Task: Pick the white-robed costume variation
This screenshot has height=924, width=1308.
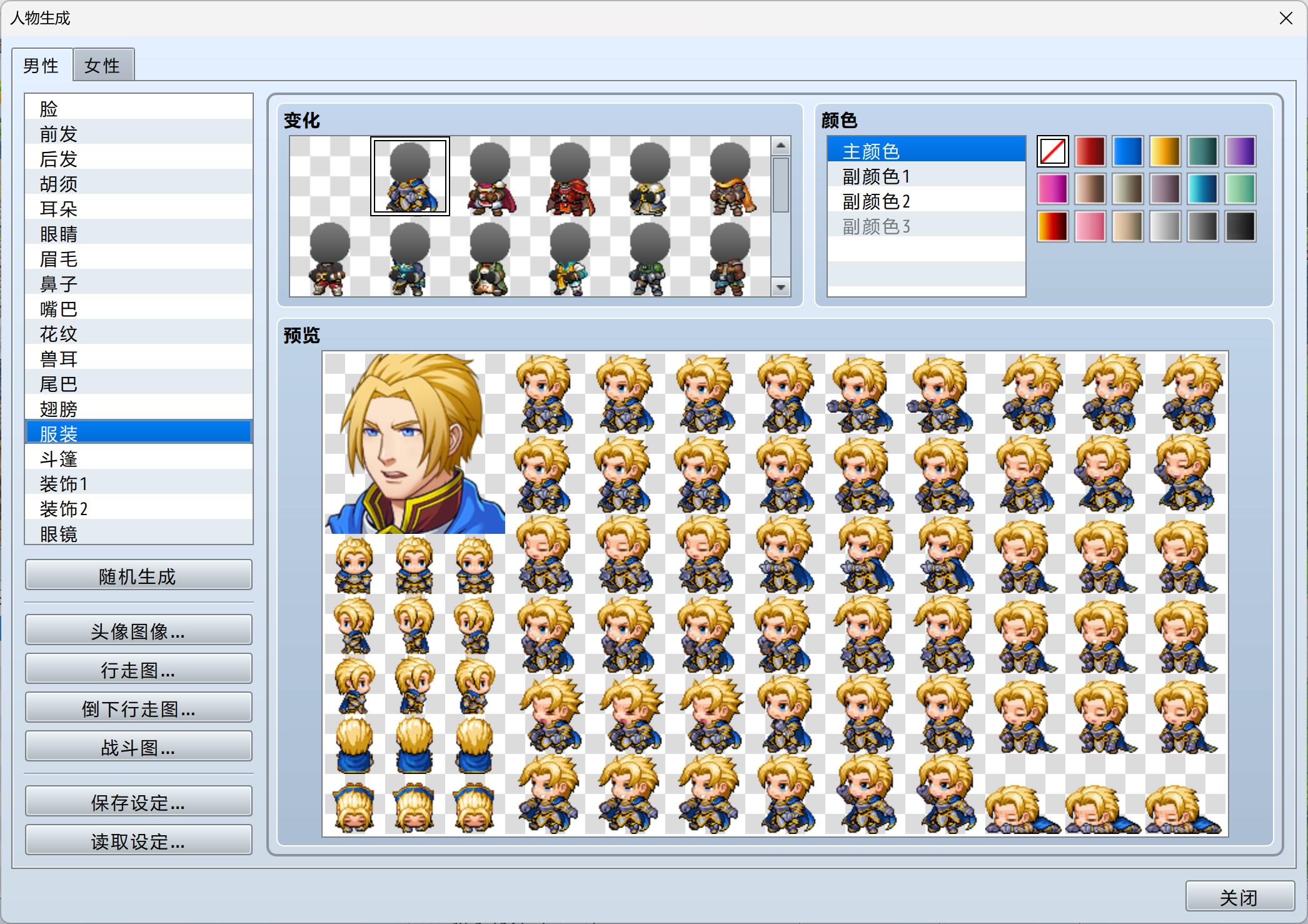Action: (x=650, y=176)
